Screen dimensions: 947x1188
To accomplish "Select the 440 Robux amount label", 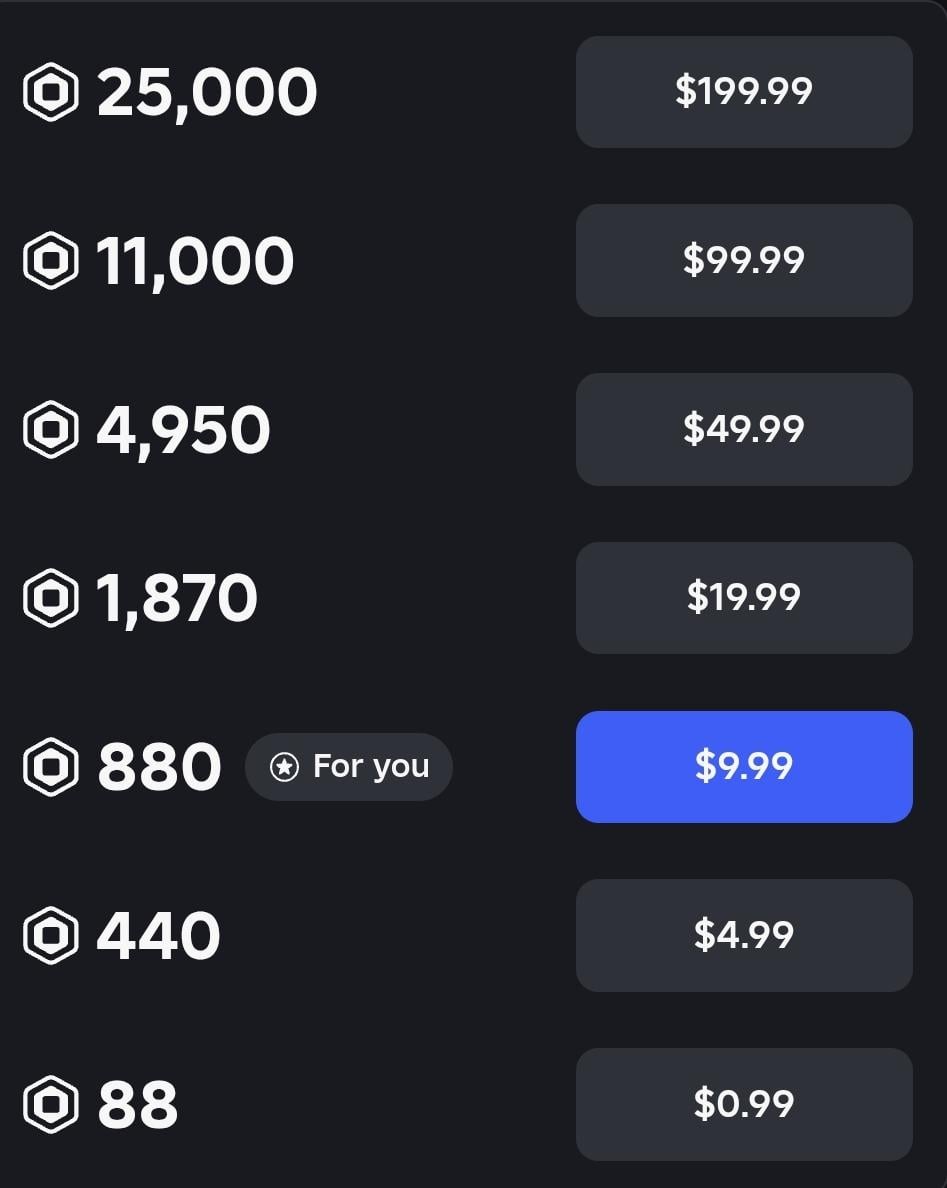I will tap(158, 936).
